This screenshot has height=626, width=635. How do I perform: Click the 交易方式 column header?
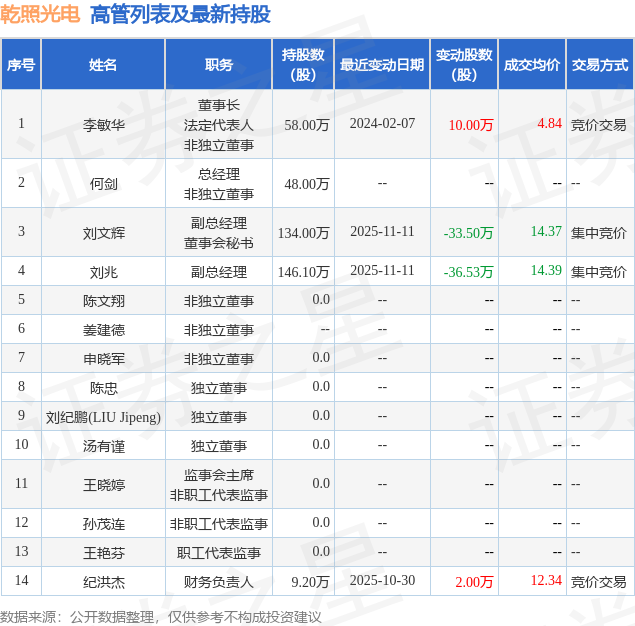tap(600, 64)
